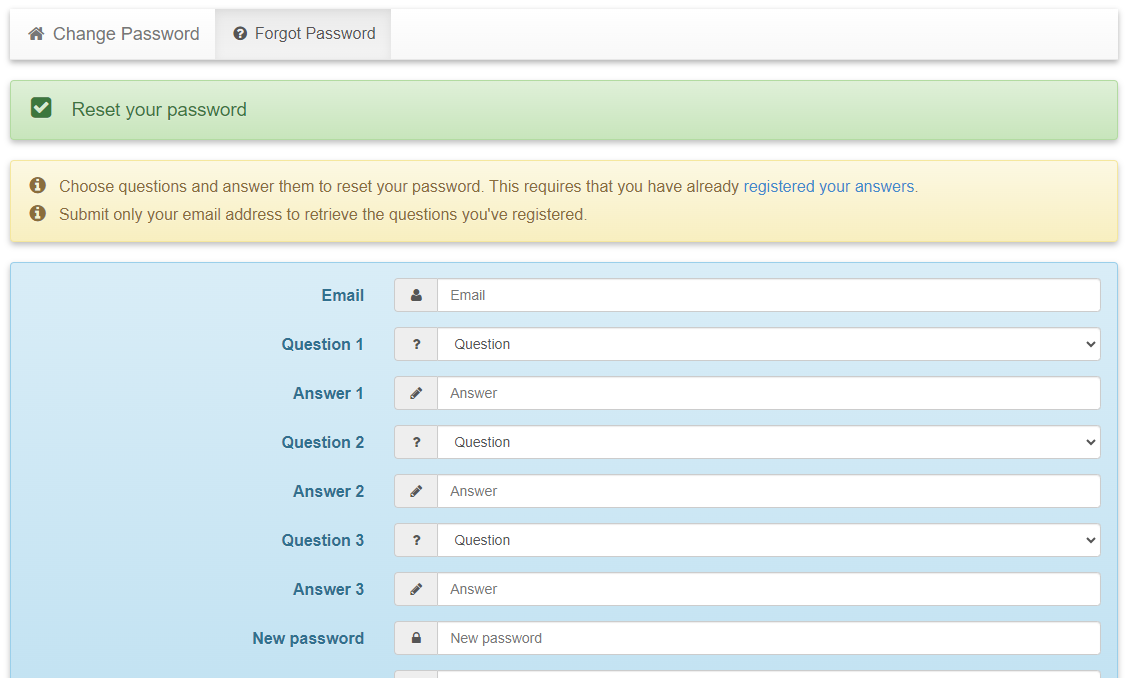This screenshot has width=1131, height=678.
Task: Select the Answer 3 text field
Action: point(768,589)
